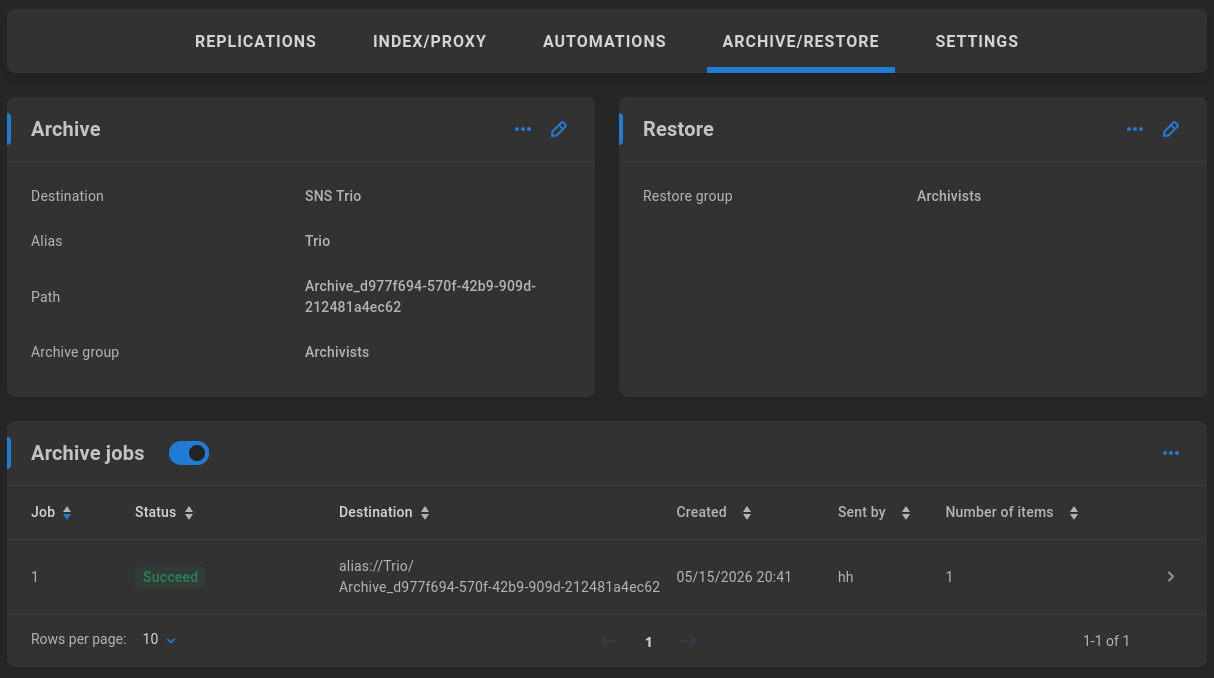The image size is (1214, 678).
Task: Click the 1-1 of 1 pagination text
Action: pyautogui.click(x=1106, y=641)
